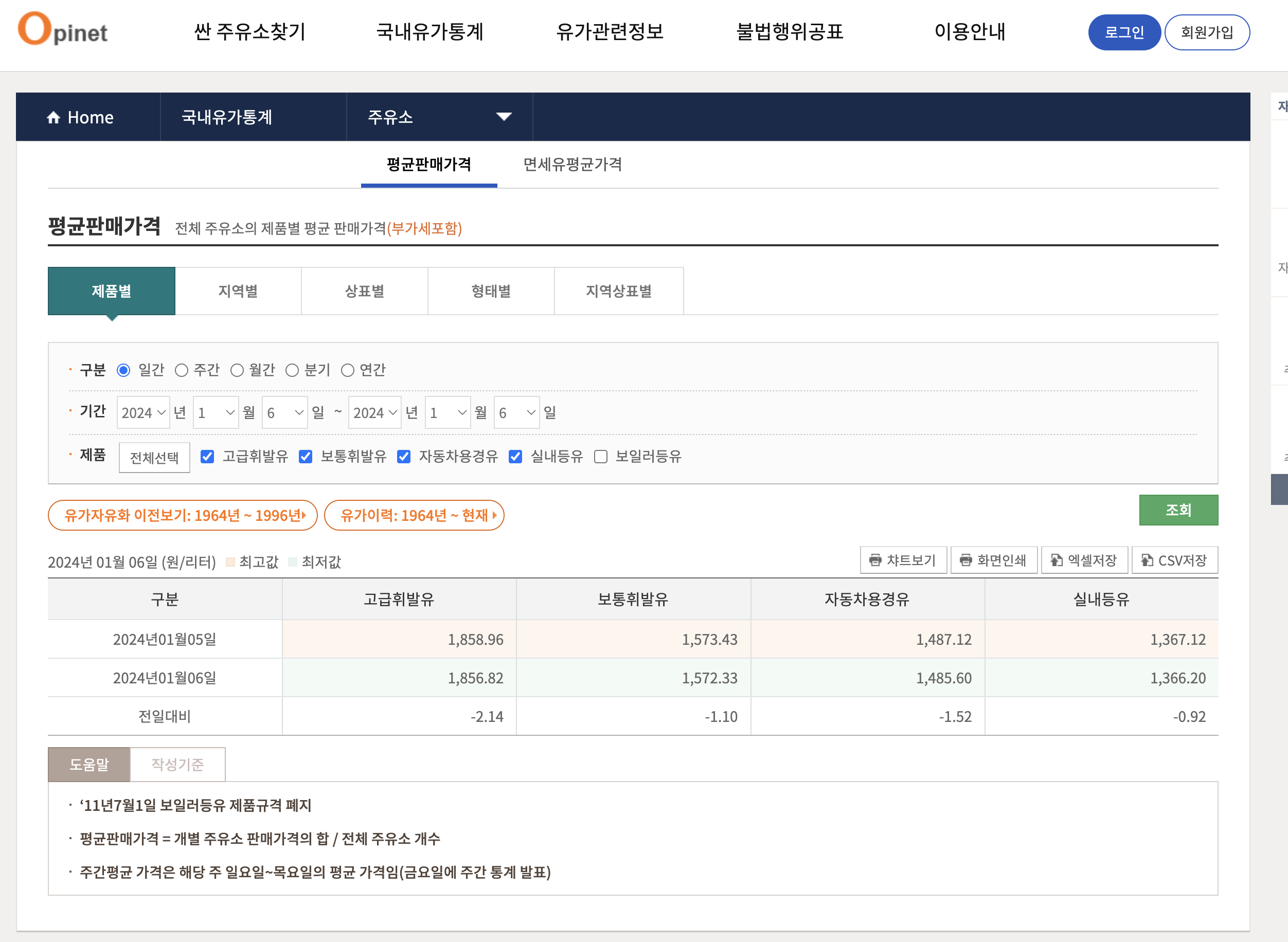The image size is (1288, 942).
Task: Print the screen with 화면인쇄 icon
Action: click(x=965, y=560)
